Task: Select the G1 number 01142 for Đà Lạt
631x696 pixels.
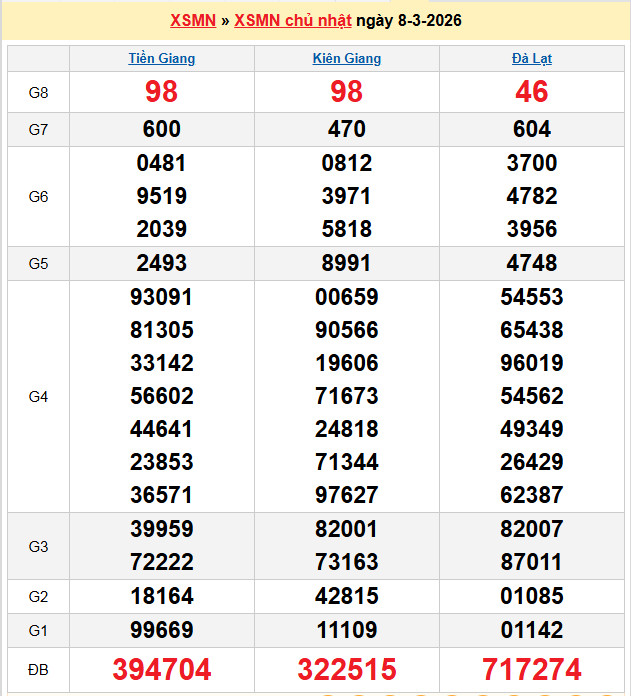Action: (x=532, y=630)
